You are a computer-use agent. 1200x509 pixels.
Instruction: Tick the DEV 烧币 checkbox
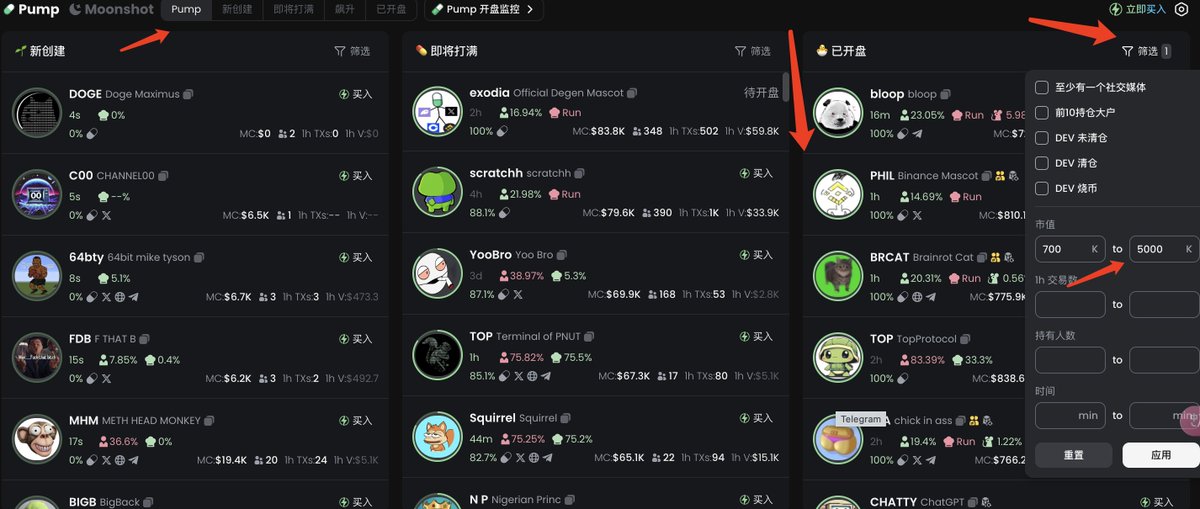[1042, 188]
